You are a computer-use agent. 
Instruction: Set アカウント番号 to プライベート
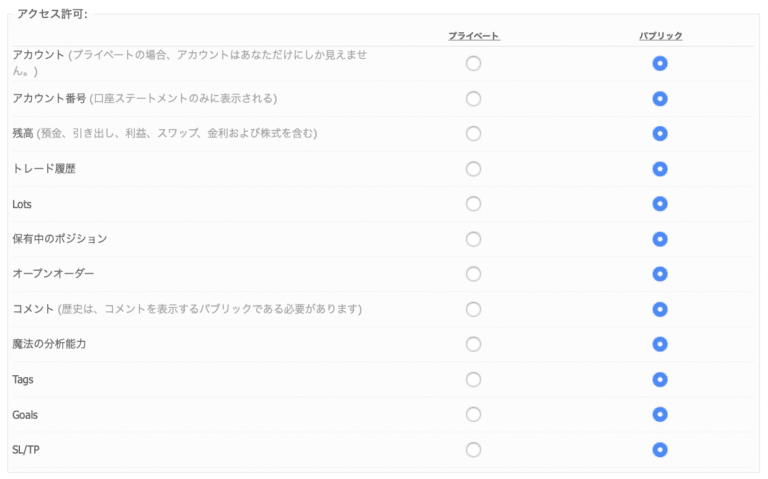pyautogui.click(x=473, y=99)
